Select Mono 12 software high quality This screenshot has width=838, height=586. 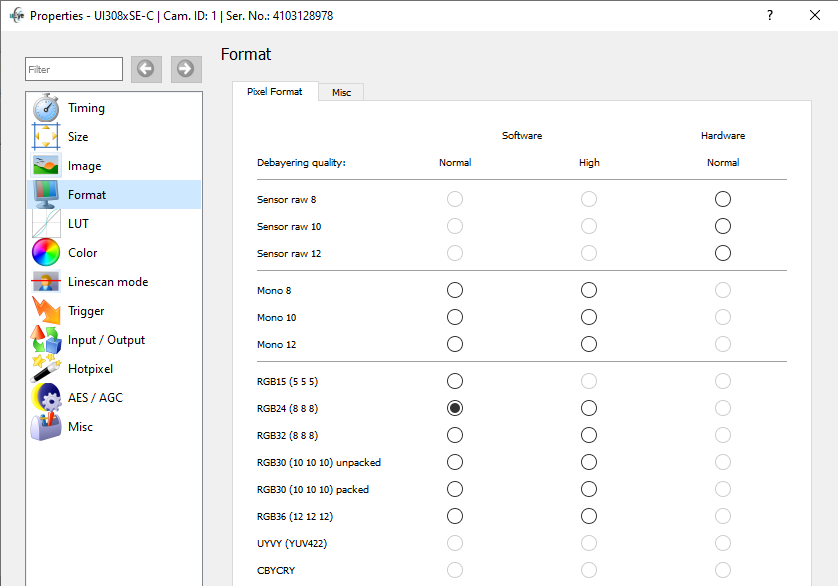click(x=589, y=344)
